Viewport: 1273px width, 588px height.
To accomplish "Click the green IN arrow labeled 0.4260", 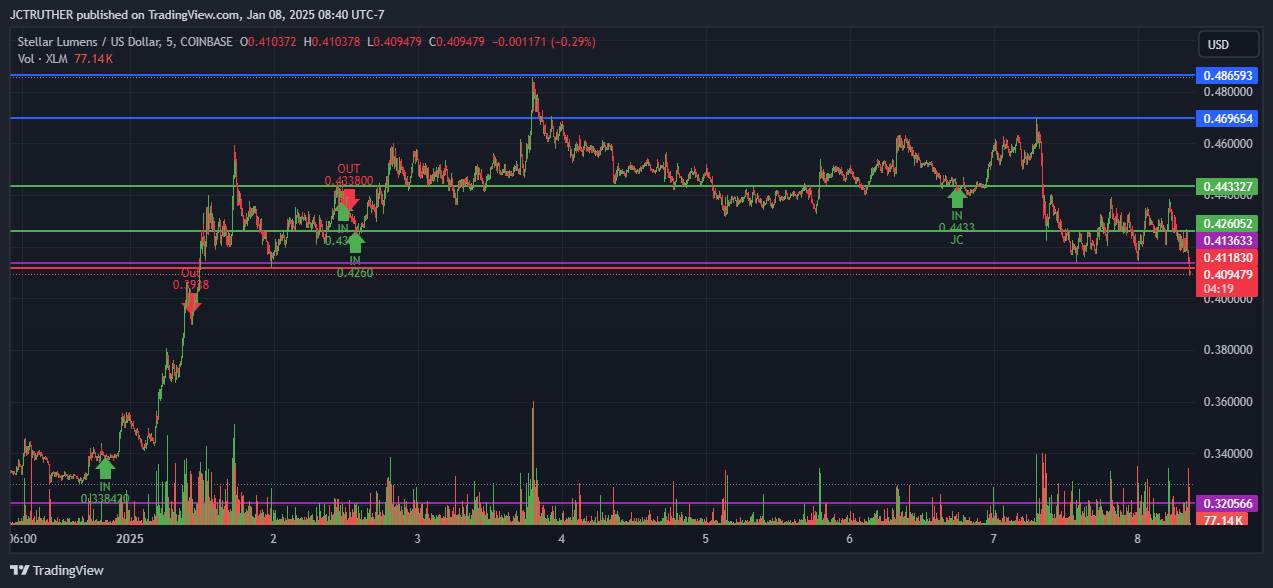I will pos(355,242).
